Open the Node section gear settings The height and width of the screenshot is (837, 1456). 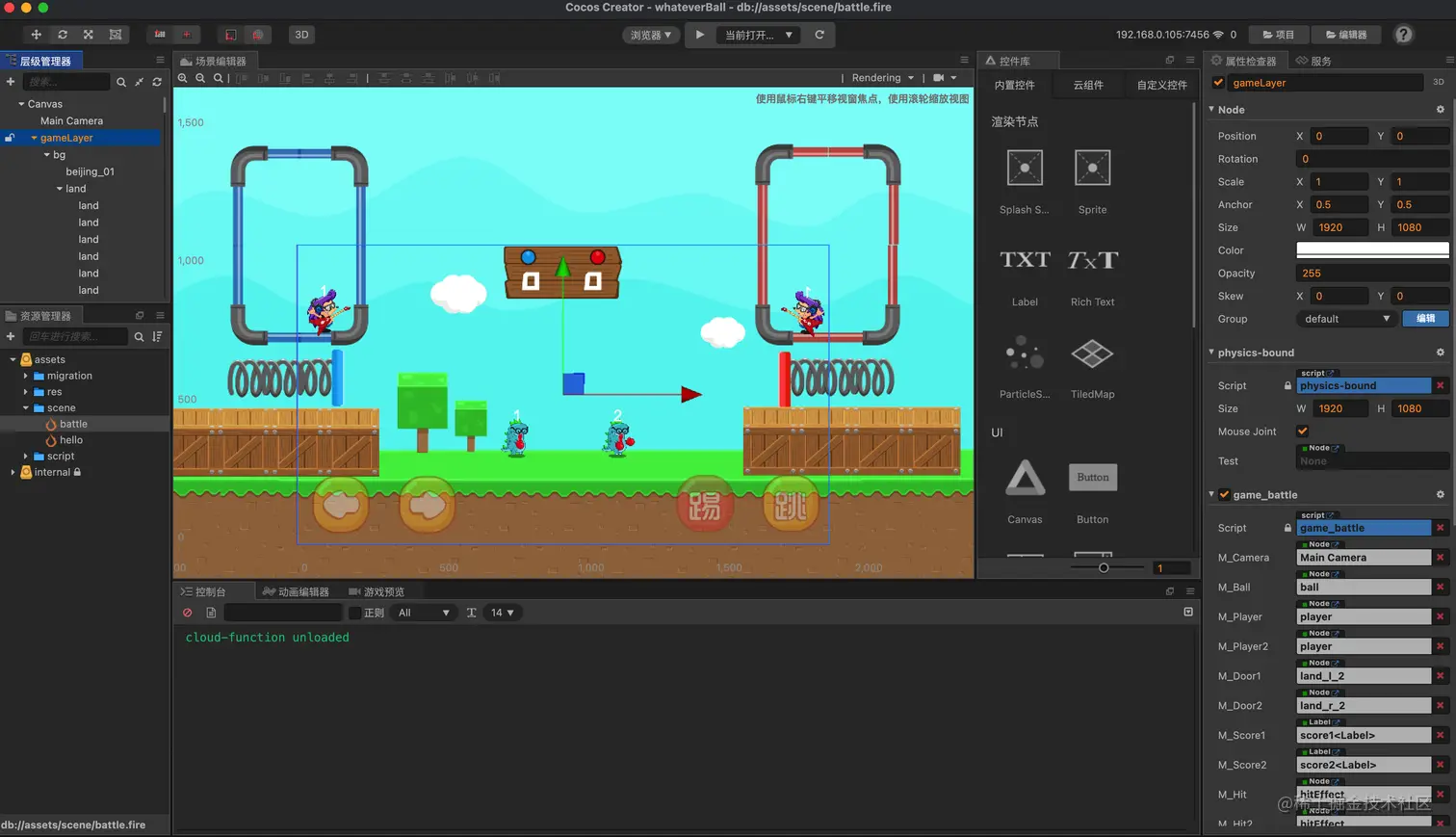[1440, 110]
